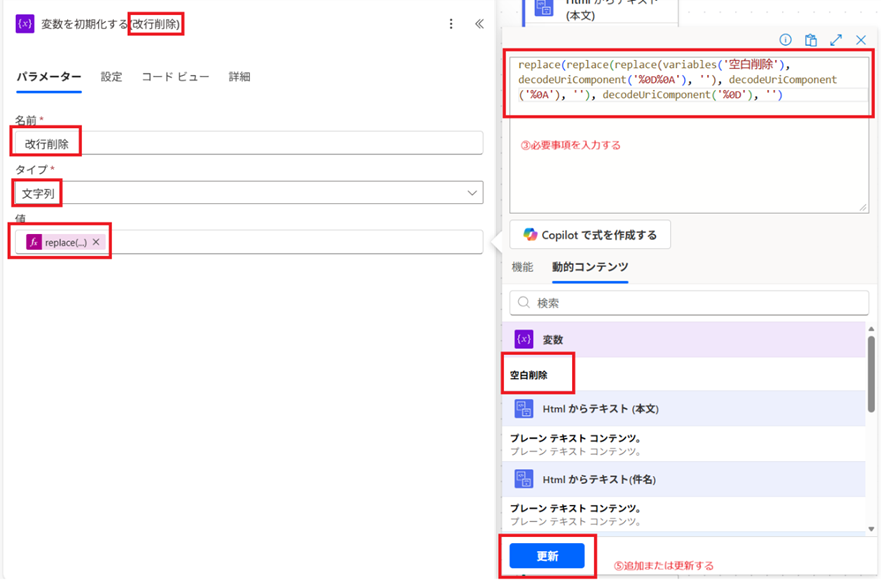The height and width of the screenshot is (582, 881).
Task: Click the 名前 field containing 改行削除
Action: click(247, 143)
